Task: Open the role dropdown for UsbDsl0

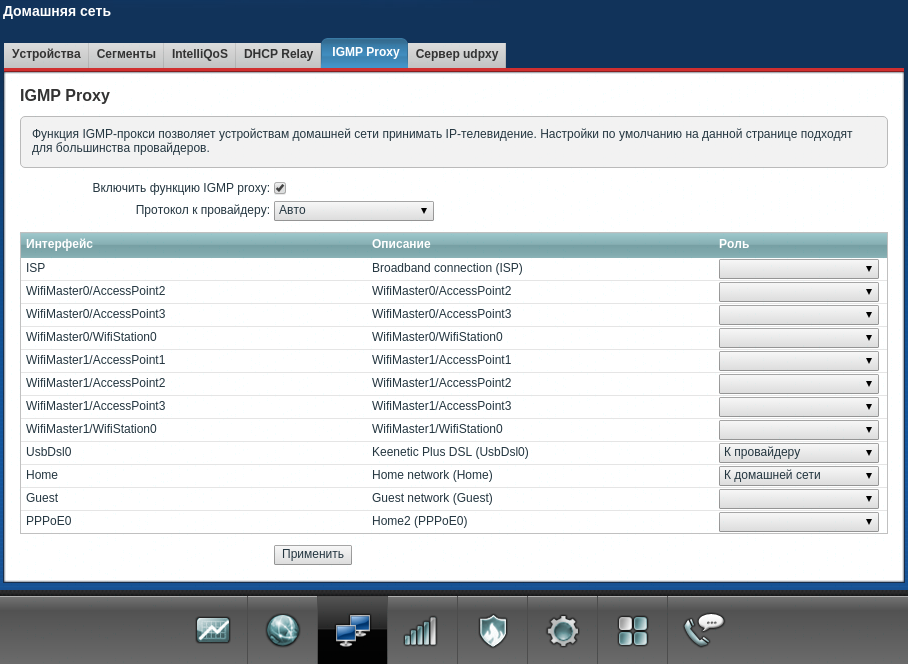Action: [798, 453]
